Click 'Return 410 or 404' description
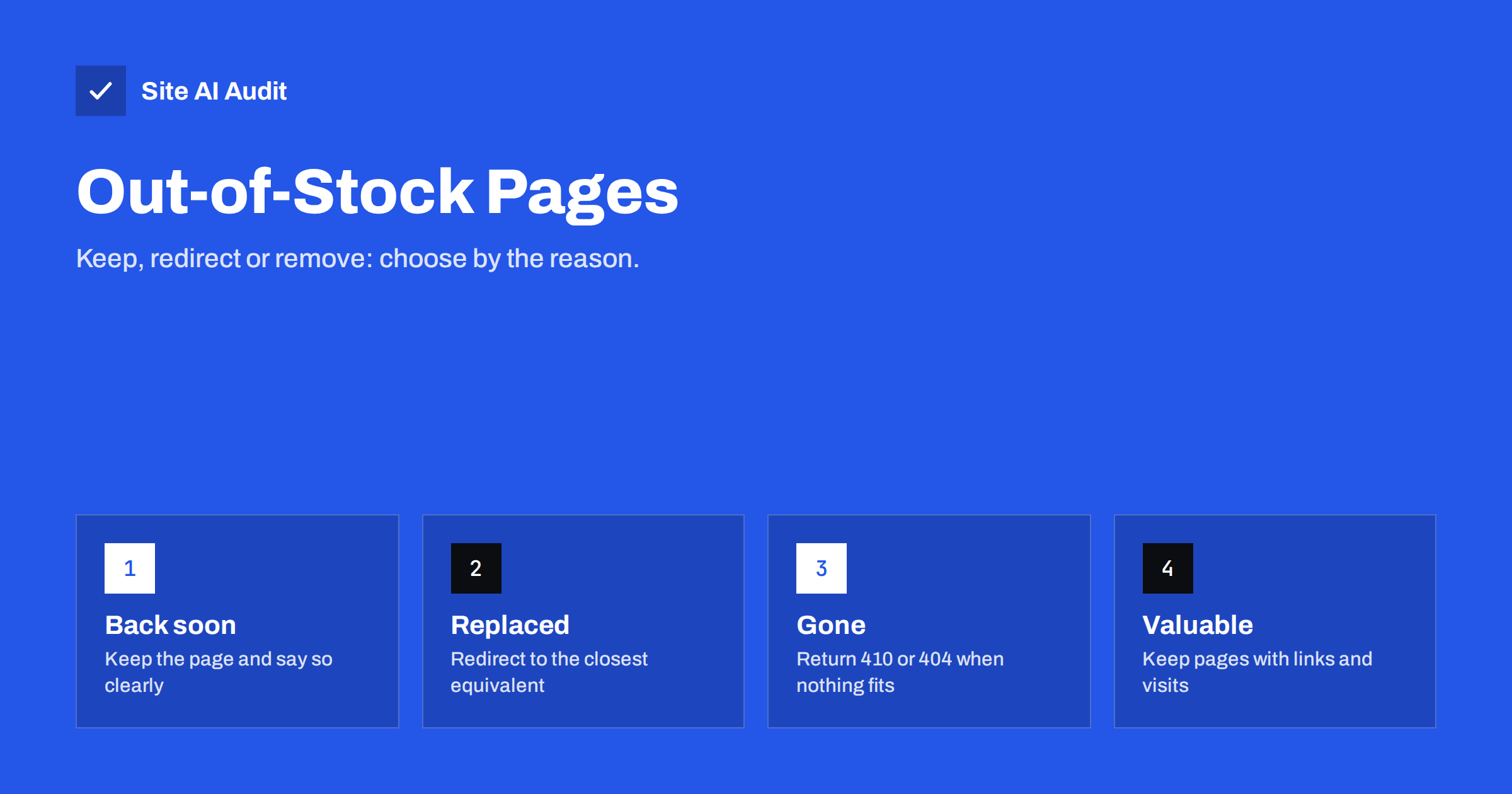 900,672
